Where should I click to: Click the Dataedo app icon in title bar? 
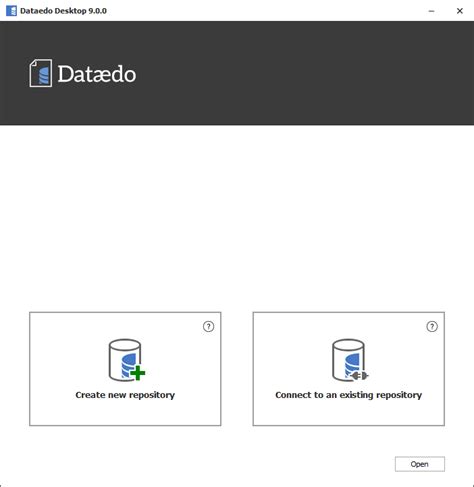click(x=11, y=11)
